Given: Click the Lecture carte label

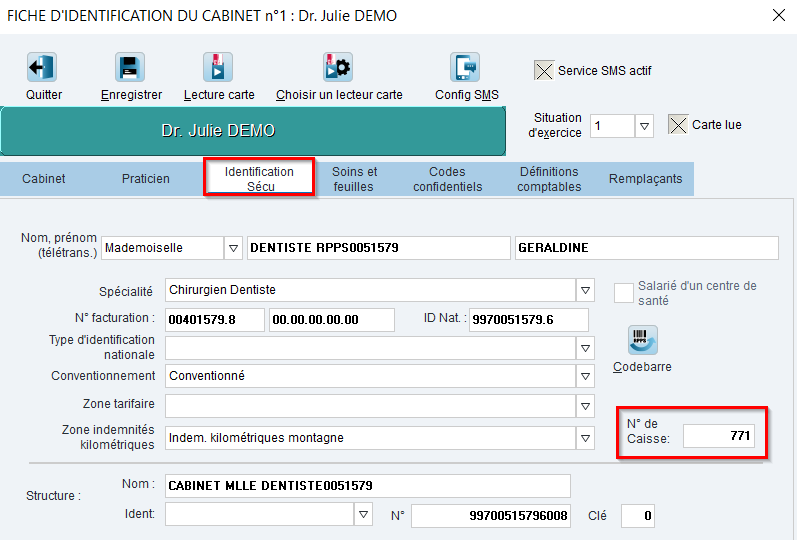Looking at the screenshot, I should [x=219, y=95].
